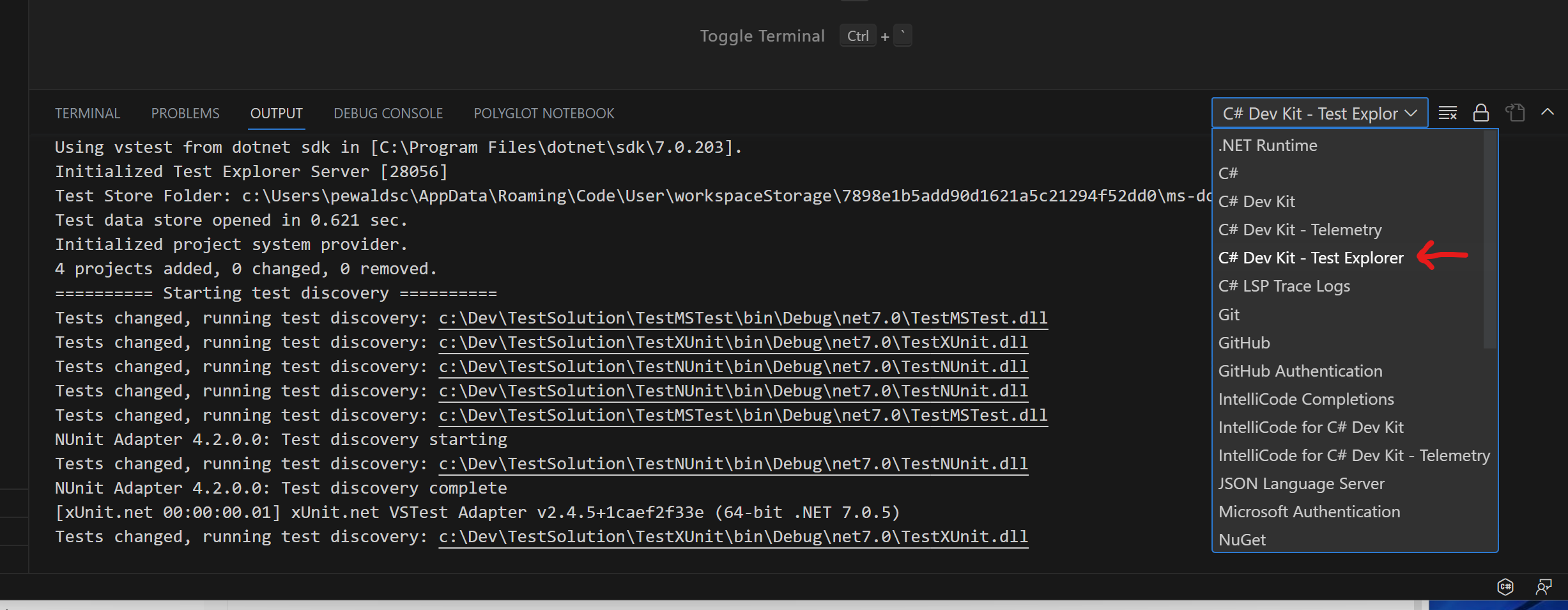
Task: Open the output channel dropdown
Action: click(1319, 113)
